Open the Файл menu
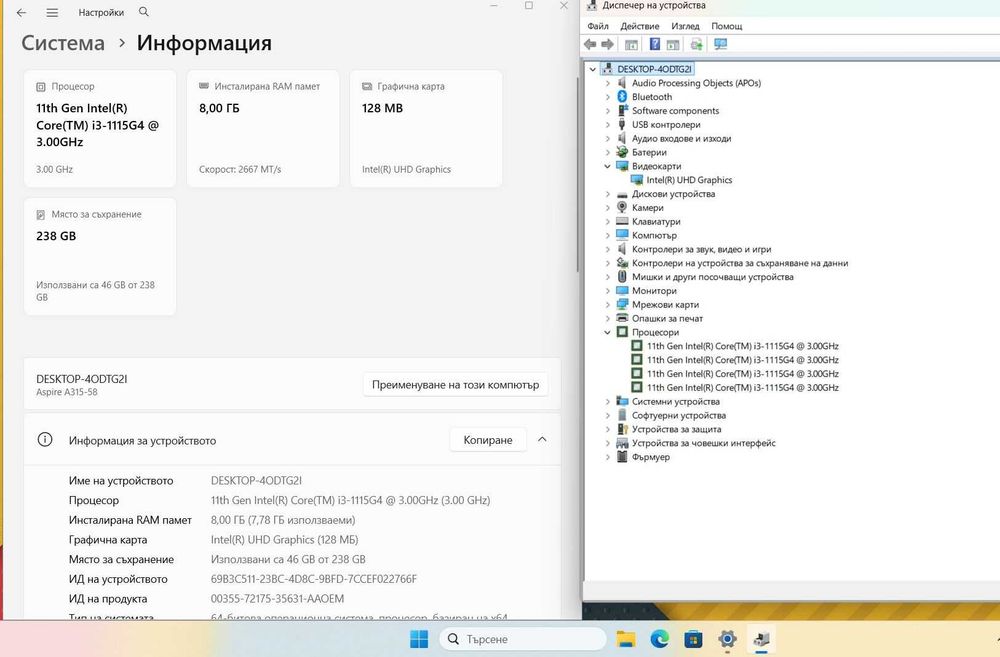 598,26
